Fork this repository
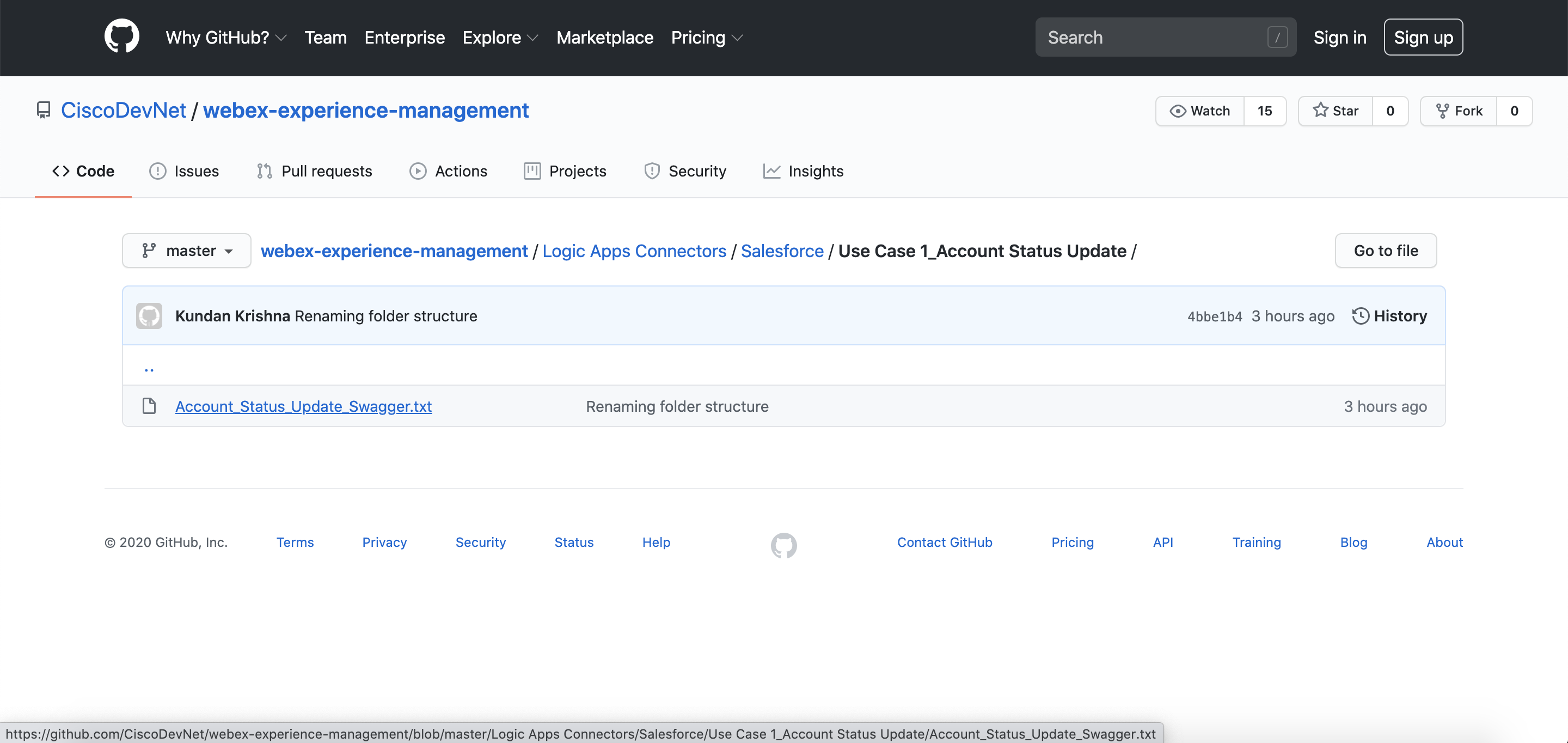The height and width of the screenshot is (743, 1568). 1459,111
